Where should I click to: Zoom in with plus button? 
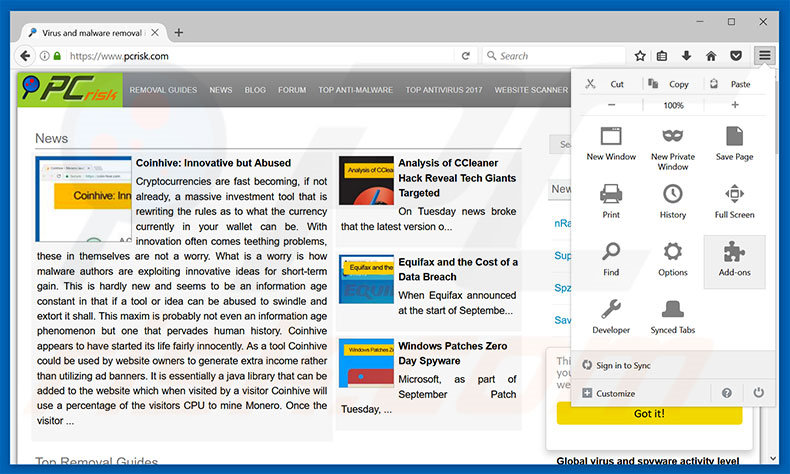pos(735,105)
